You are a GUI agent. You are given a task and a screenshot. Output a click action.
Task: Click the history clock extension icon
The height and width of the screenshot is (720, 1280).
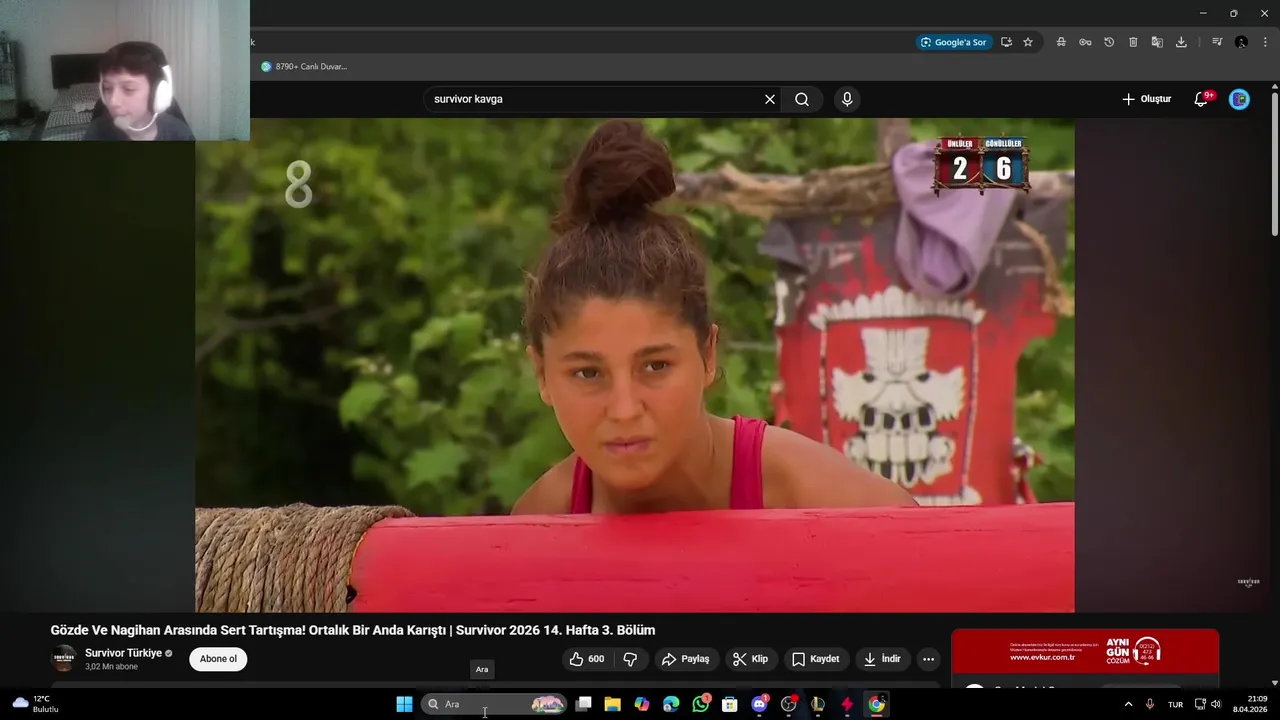click(x=1109, y=42)
